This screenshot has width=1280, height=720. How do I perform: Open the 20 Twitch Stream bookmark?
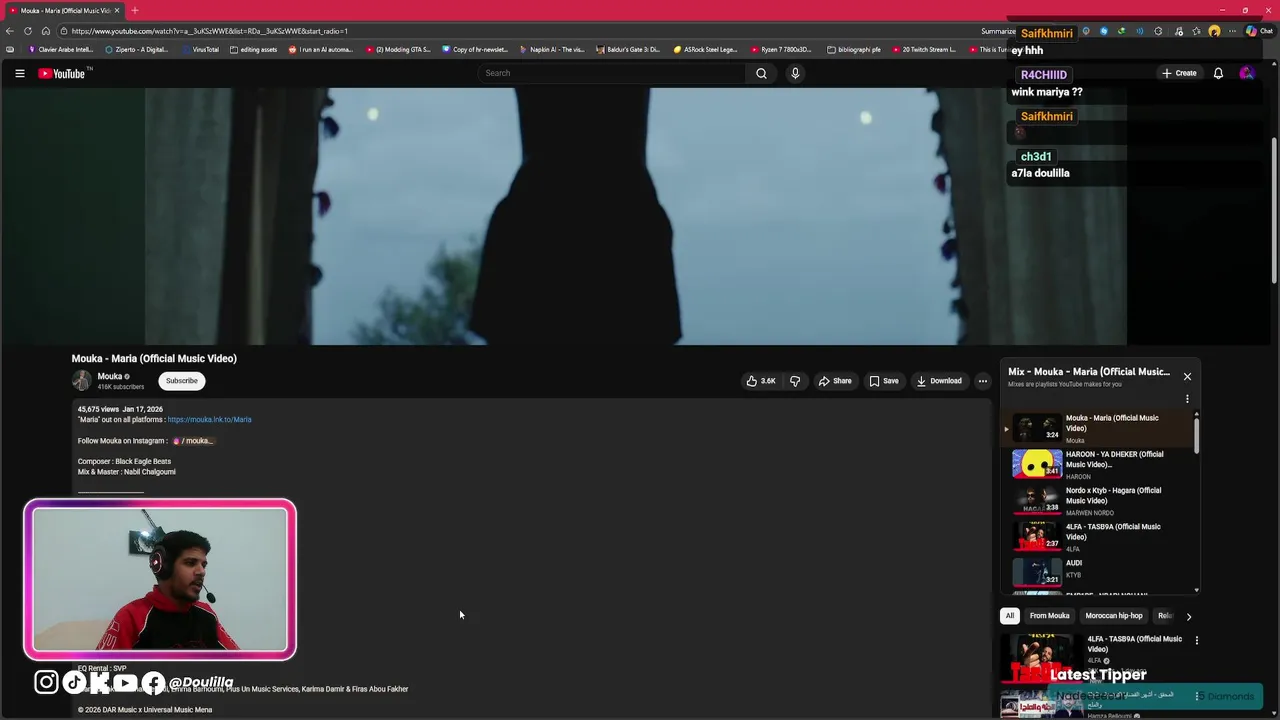[924, 49]
